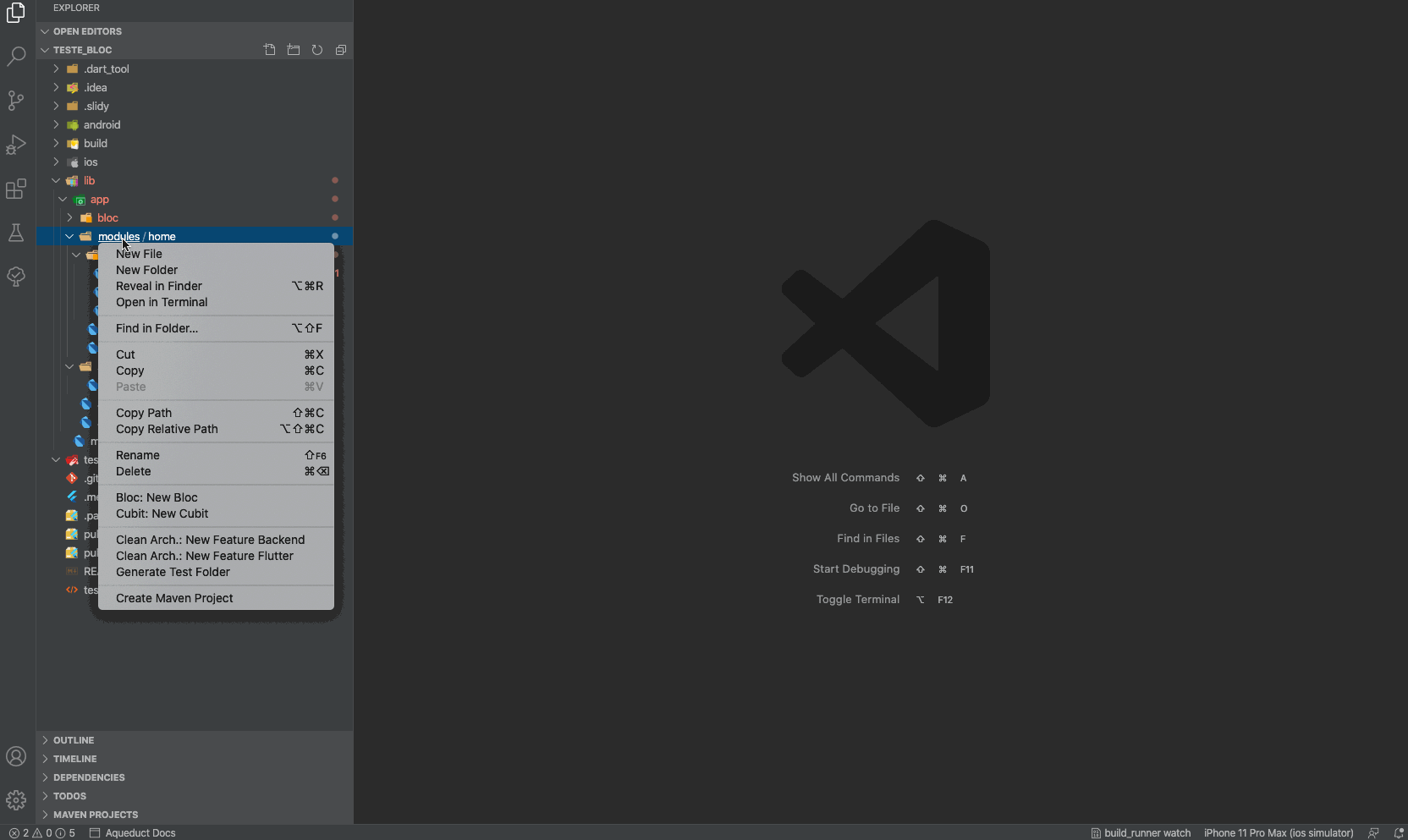The image size is (1408, 840).
Task: Select Cut in context menu
Action: tap(216, 354)
